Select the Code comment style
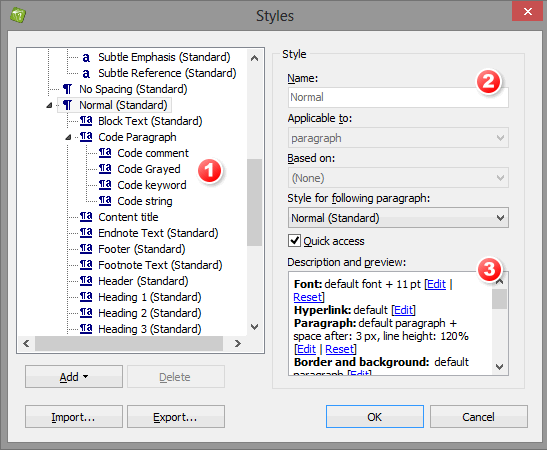 153,153
